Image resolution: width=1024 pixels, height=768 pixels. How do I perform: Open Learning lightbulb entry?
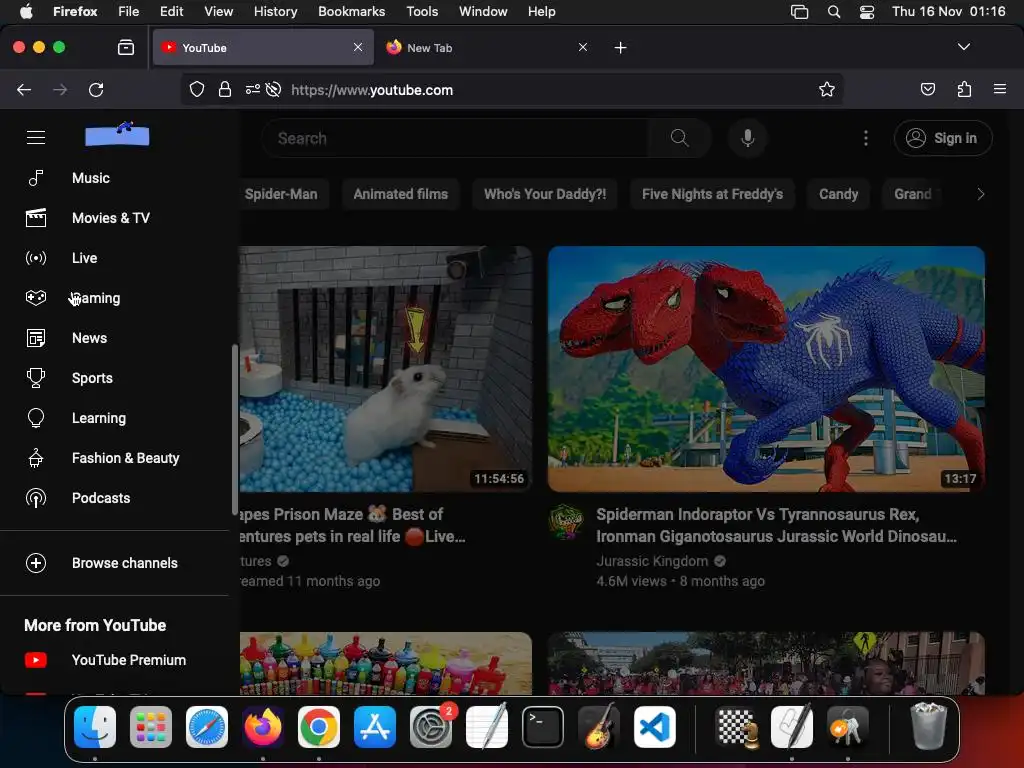99,418
